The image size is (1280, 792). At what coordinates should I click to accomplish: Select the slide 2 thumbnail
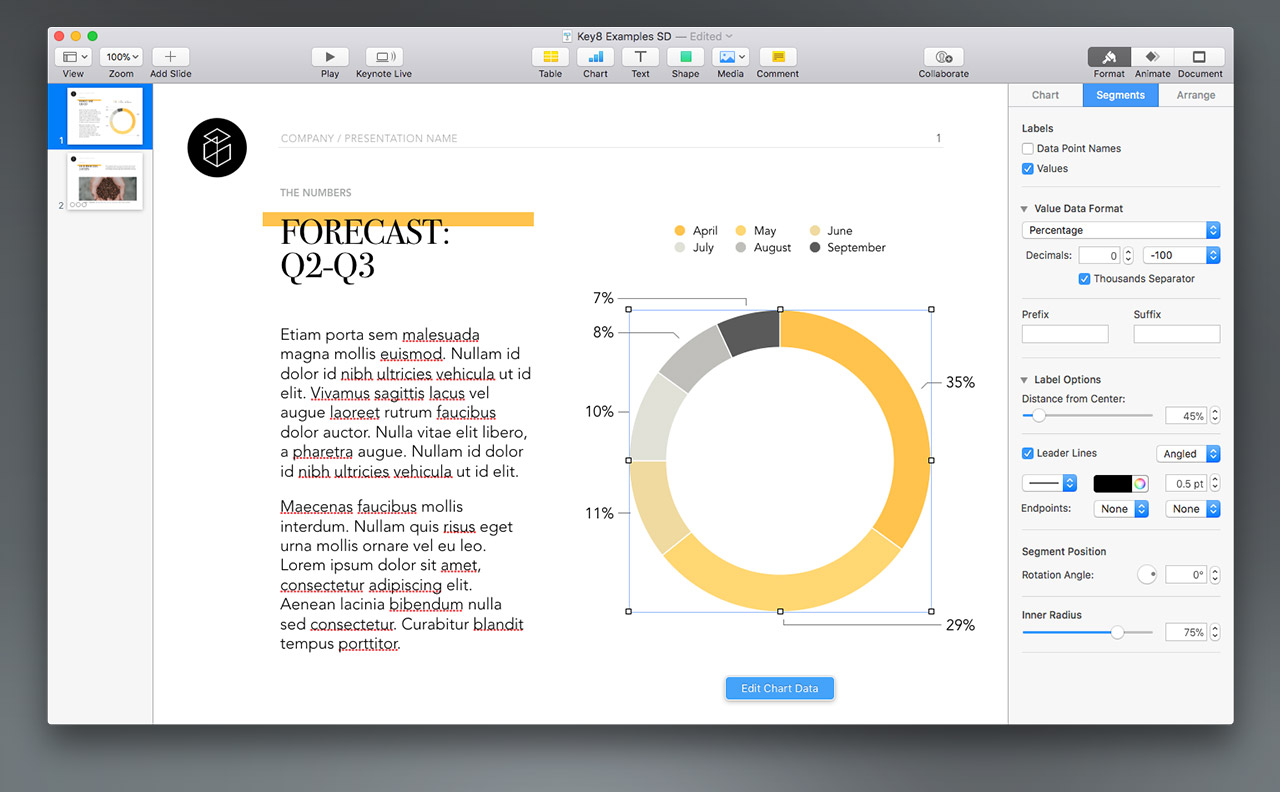105,181
